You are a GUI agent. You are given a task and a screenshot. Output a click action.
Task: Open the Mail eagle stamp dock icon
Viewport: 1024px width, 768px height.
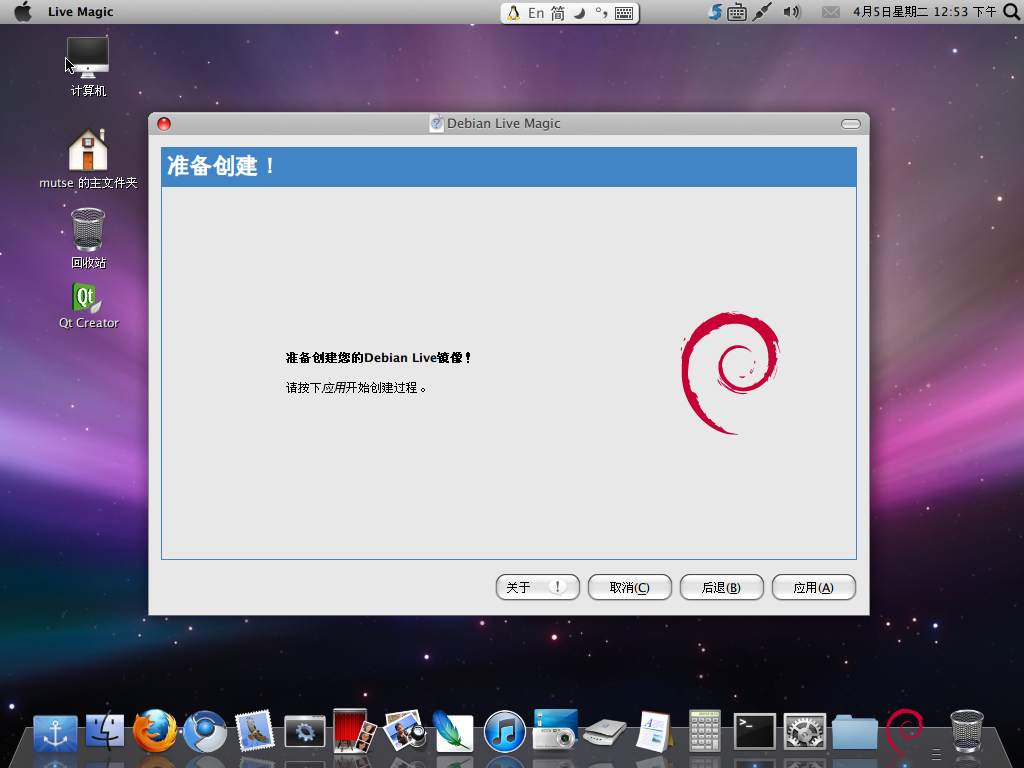[255, 731]
